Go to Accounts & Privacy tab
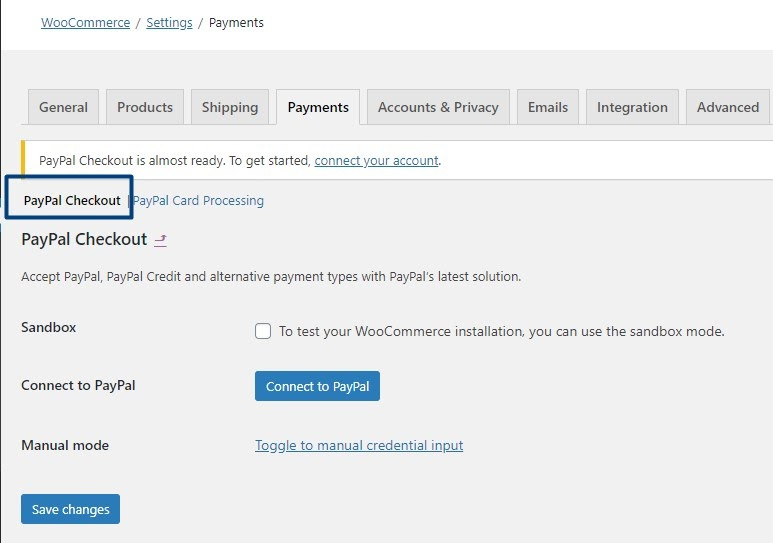Image resolution: width=773 pixels, height=543 pixels. (x=438, y=107)
